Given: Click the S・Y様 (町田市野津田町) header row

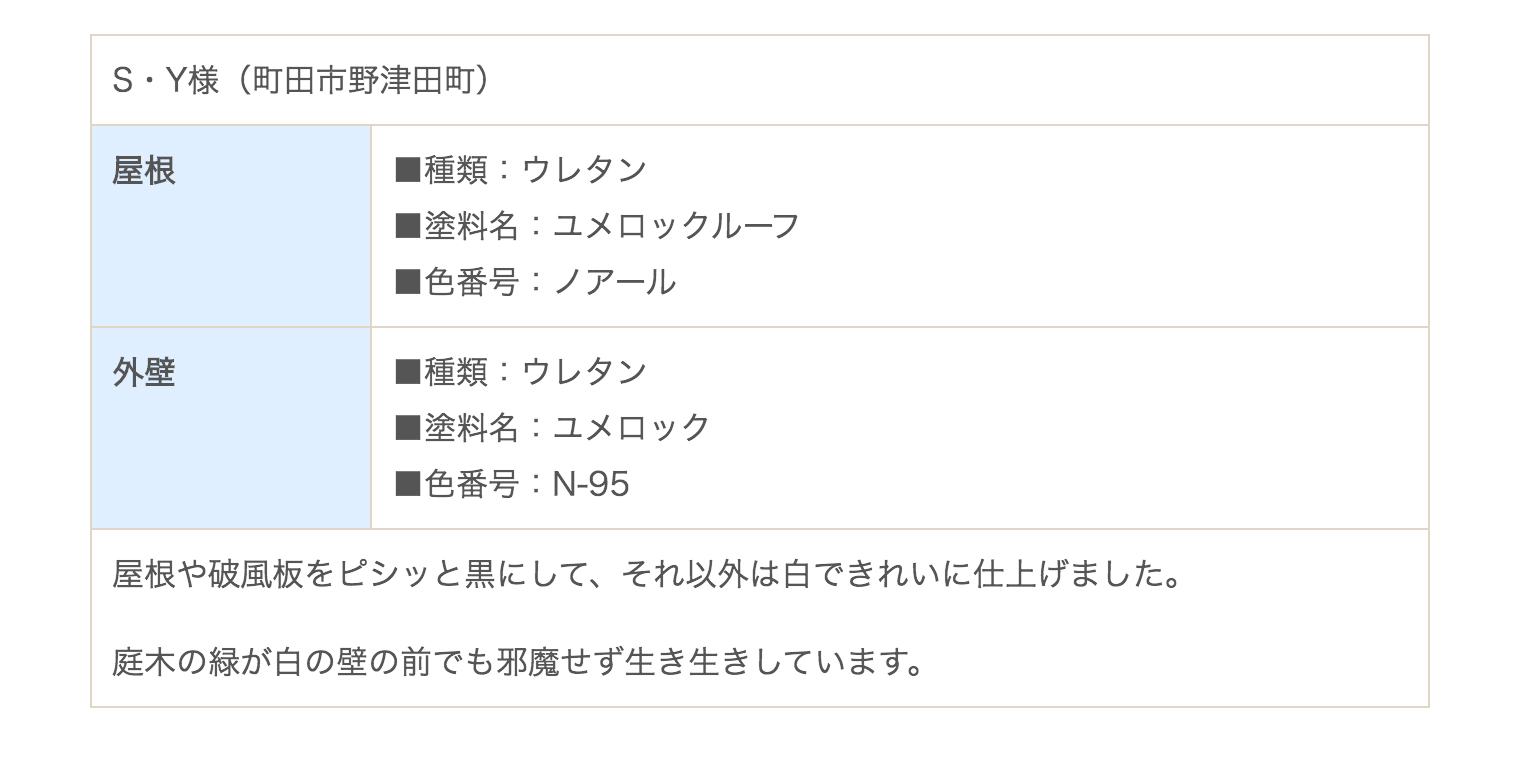Looking at the screenshot, I should pos(759,81).
